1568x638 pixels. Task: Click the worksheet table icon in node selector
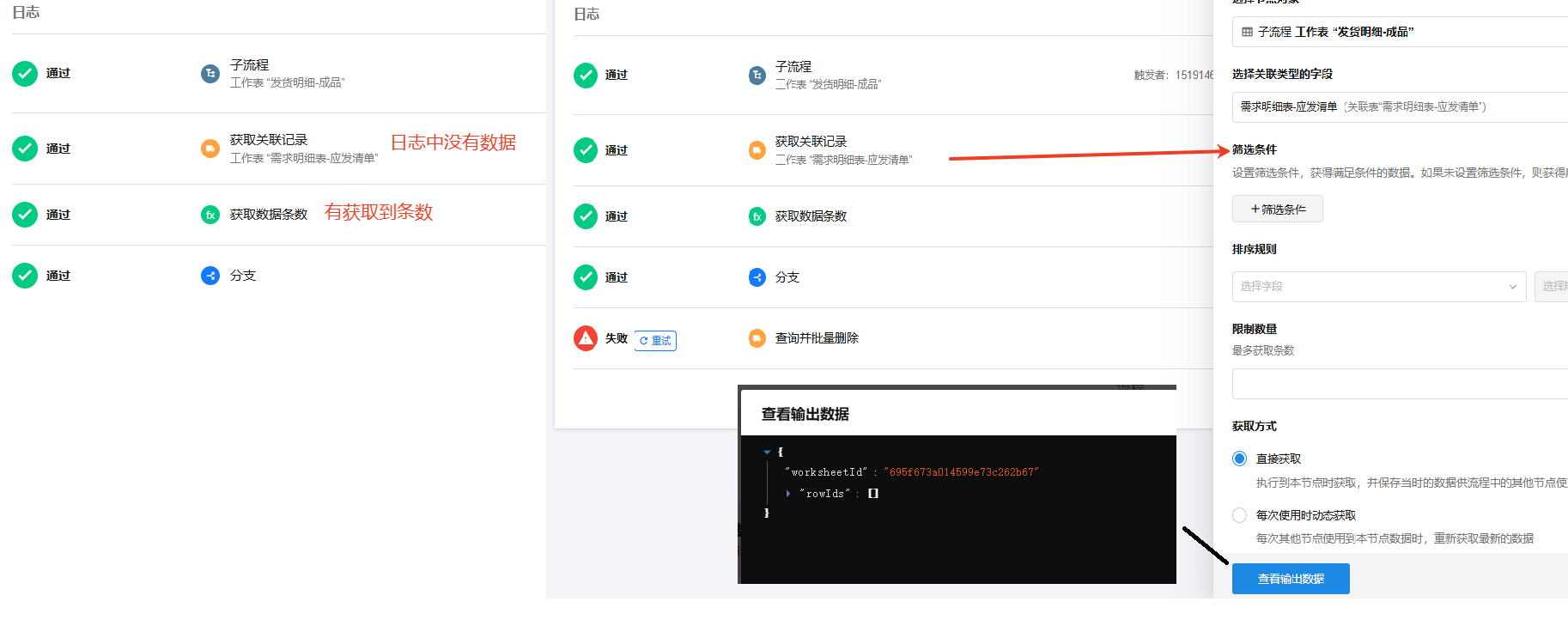(1247, 32)
